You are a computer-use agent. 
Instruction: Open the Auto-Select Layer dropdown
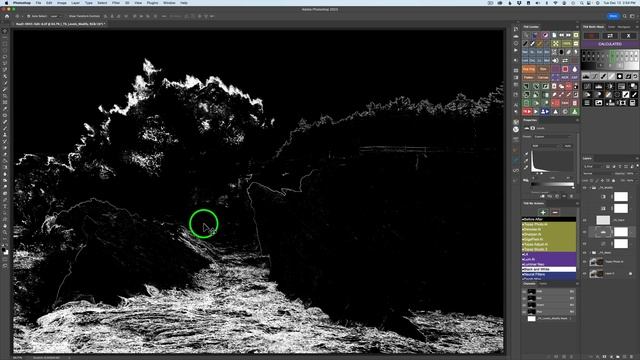coord(55,16)
